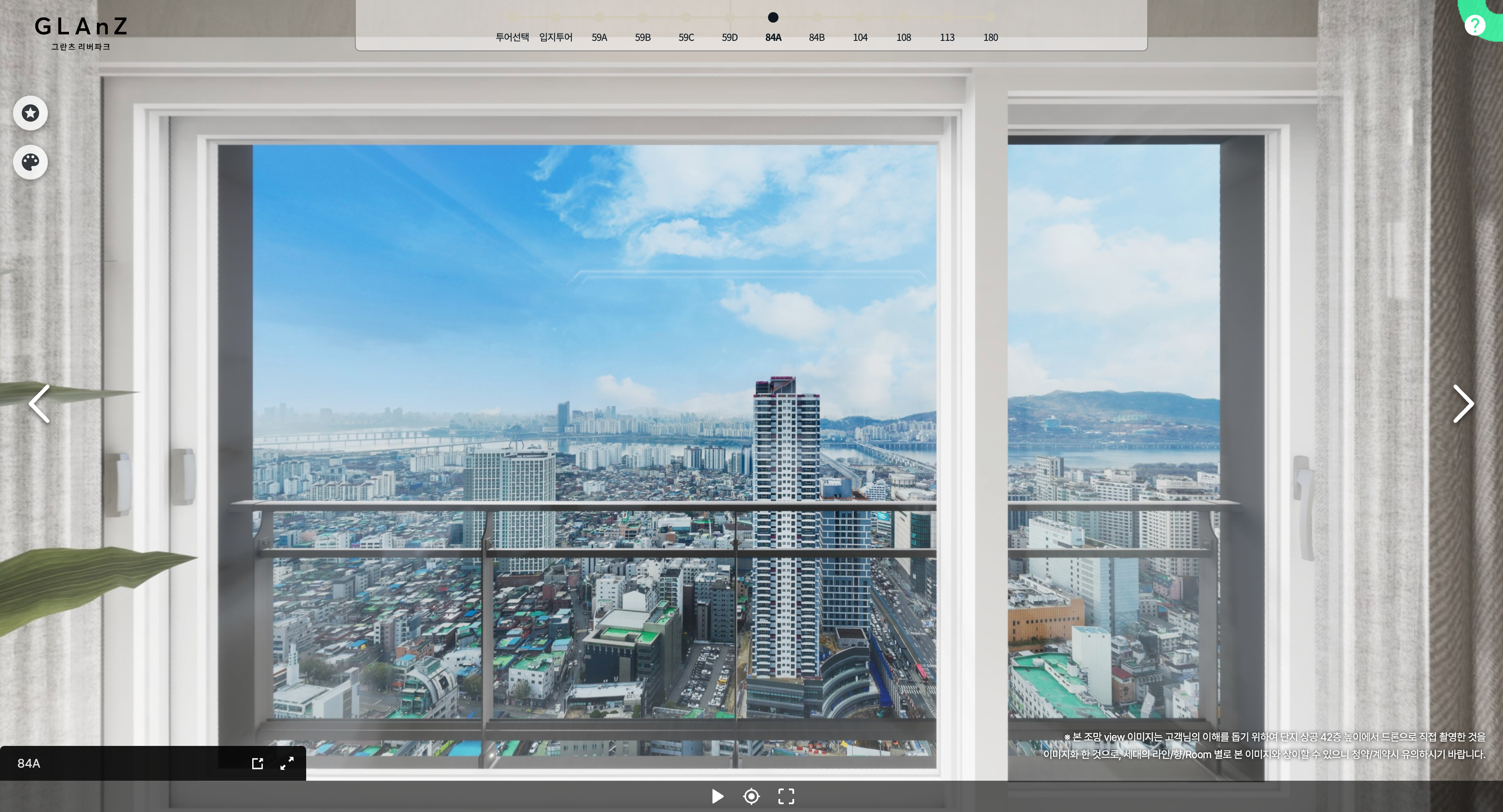Select the 59A unit tab
The height and width of the screenshot is (812, 1503).
[599, 37]
